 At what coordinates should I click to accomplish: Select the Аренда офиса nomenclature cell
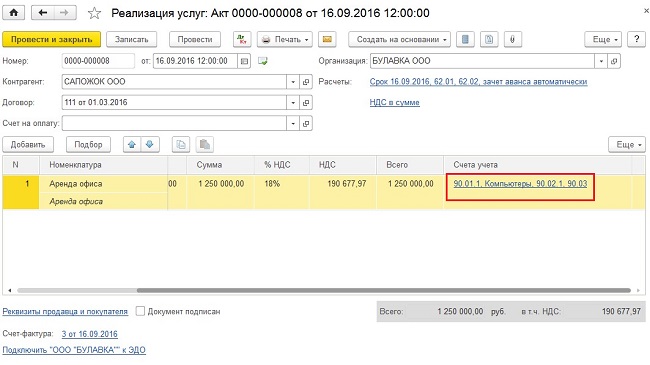[x=104, y=184]
